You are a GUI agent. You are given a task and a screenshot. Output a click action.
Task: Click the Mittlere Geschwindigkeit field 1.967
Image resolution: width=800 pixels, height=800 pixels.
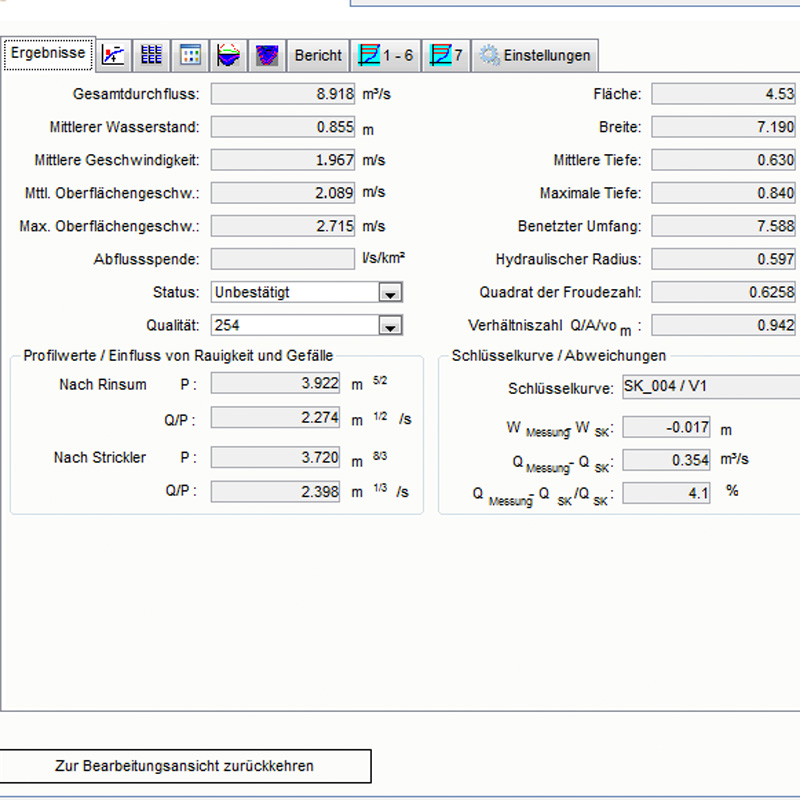[283, 160]
